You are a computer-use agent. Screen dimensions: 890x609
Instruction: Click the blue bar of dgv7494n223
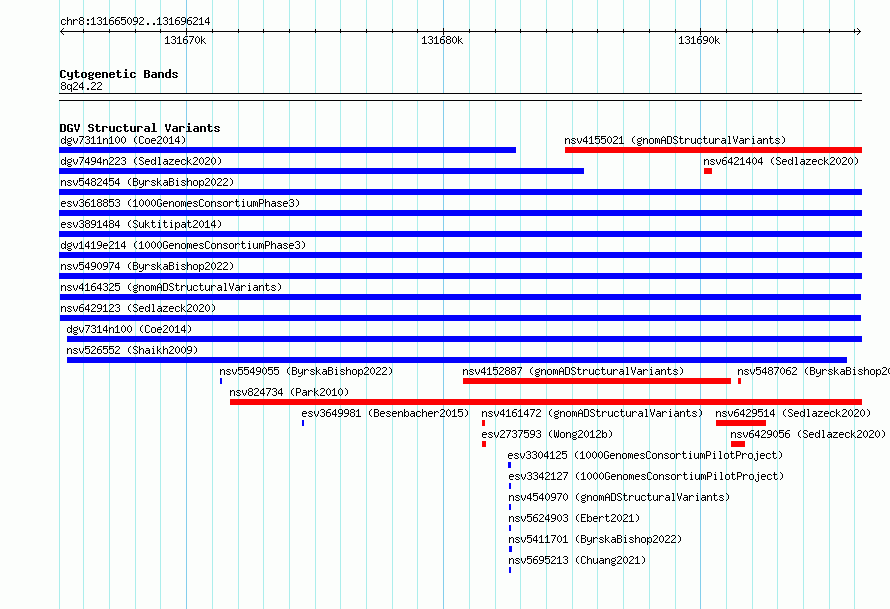point(322,171)
